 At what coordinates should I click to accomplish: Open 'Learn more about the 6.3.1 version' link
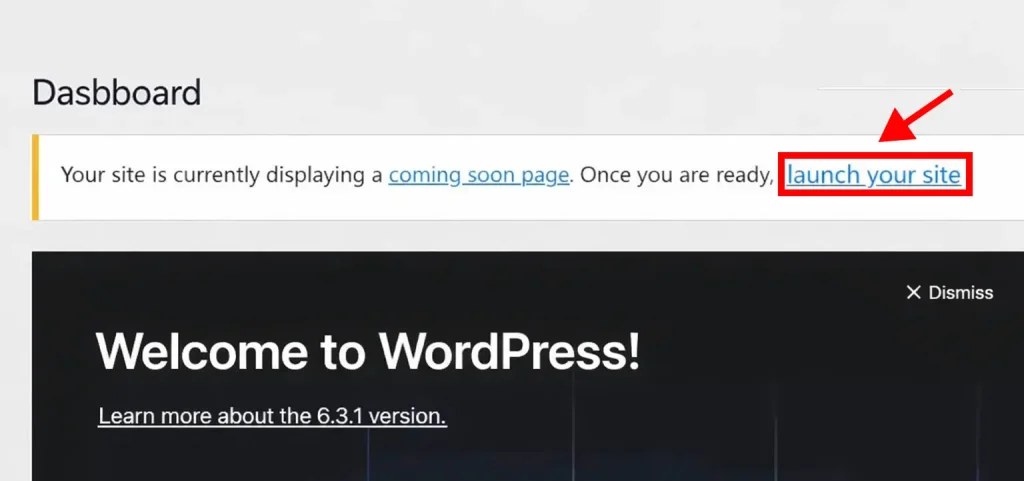click(272, 416)
